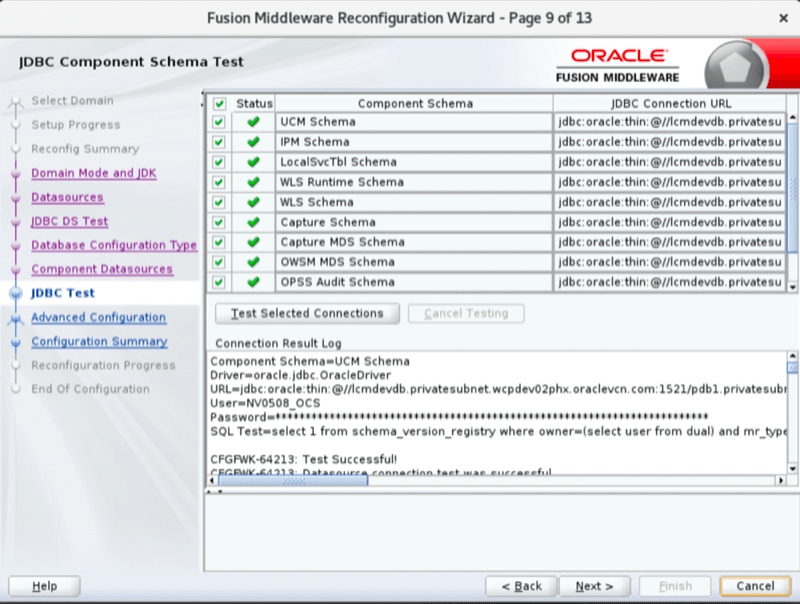
Task: Click 'User=NV0508_OCS' line in result log
Action: tap(265, 403)
